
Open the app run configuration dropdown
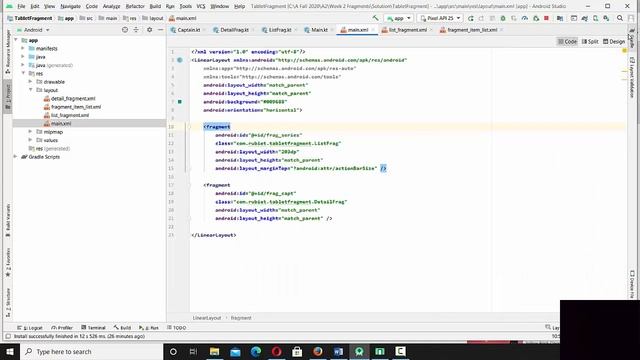(398, 18)
